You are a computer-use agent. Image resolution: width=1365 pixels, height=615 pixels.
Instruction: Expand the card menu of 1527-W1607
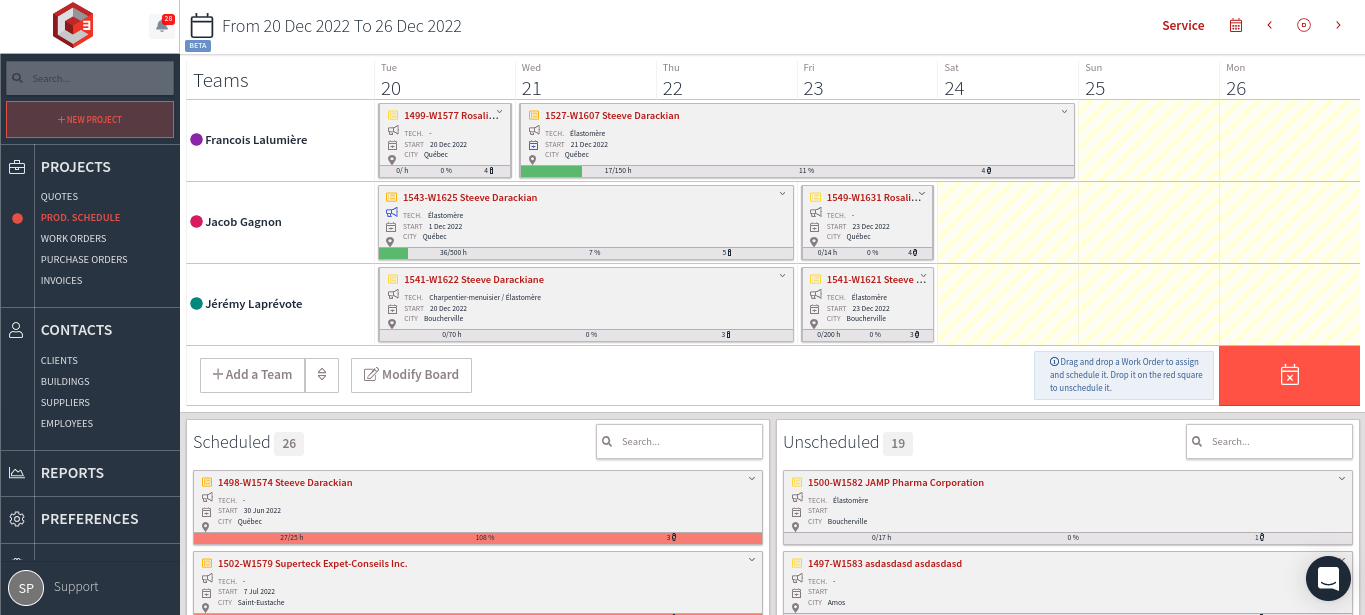(x=1065, y=112)
